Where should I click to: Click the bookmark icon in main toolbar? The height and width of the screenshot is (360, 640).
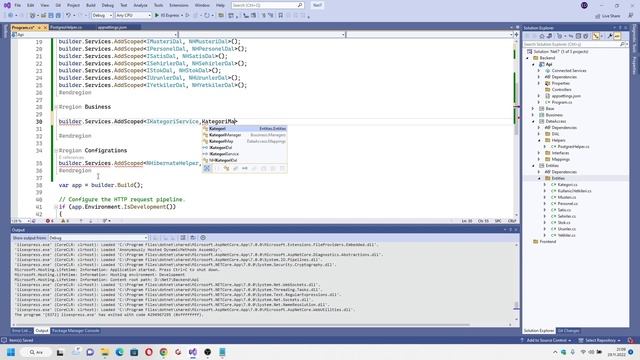coord(280,16)
